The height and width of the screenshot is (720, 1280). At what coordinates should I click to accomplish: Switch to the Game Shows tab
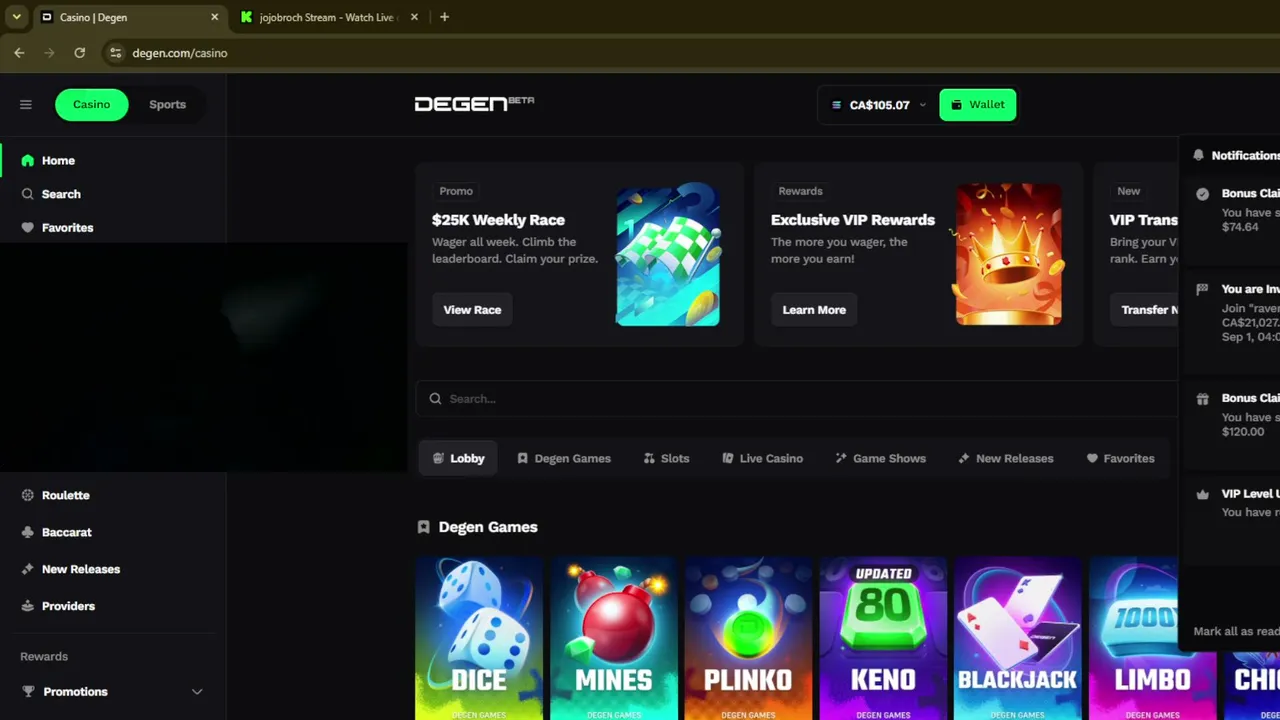click(x=880, y=458)
